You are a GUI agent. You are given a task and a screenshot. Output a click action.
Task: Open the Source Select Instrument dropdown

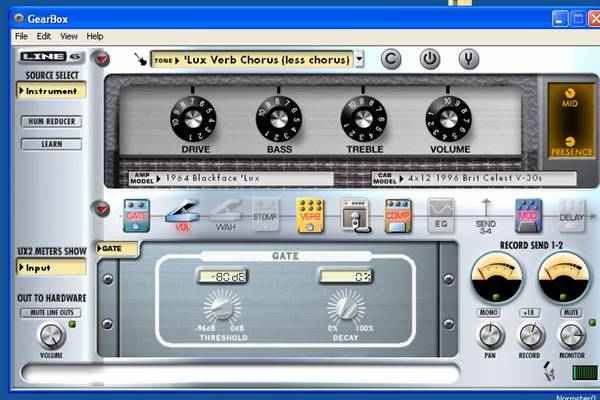click(x=51, y=91)
